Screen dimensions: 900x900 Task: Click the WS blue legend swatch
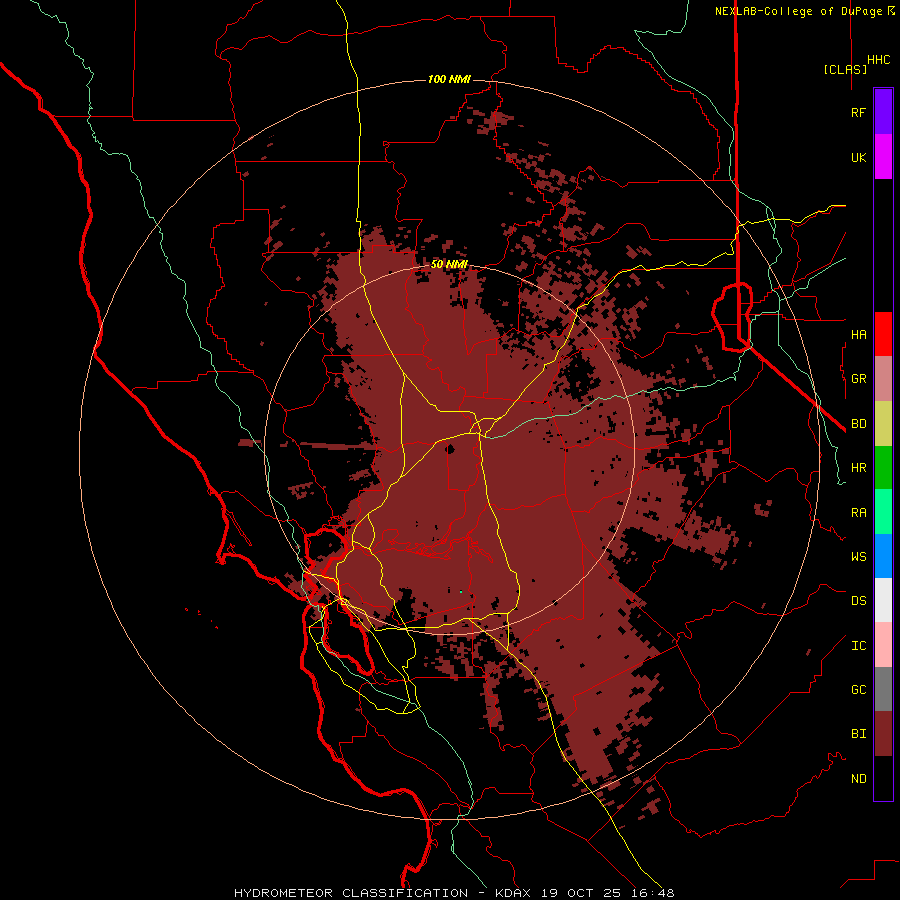point(883,556)
